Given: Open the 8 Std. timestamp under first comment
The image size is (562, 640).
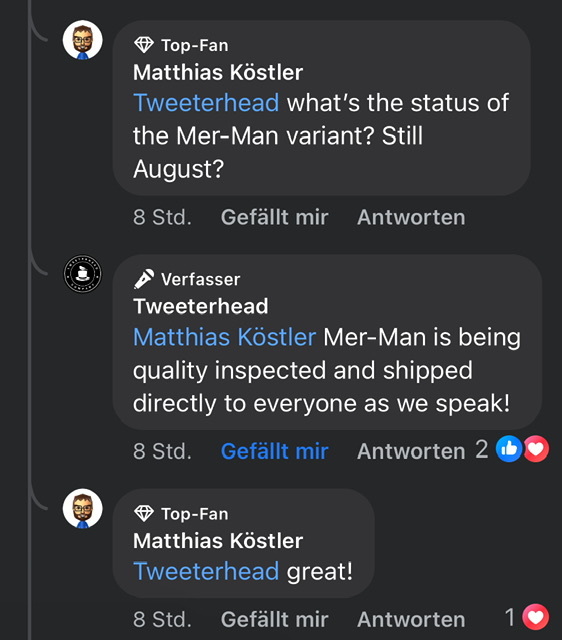Looking at the screenshot, I should [162, 217].
